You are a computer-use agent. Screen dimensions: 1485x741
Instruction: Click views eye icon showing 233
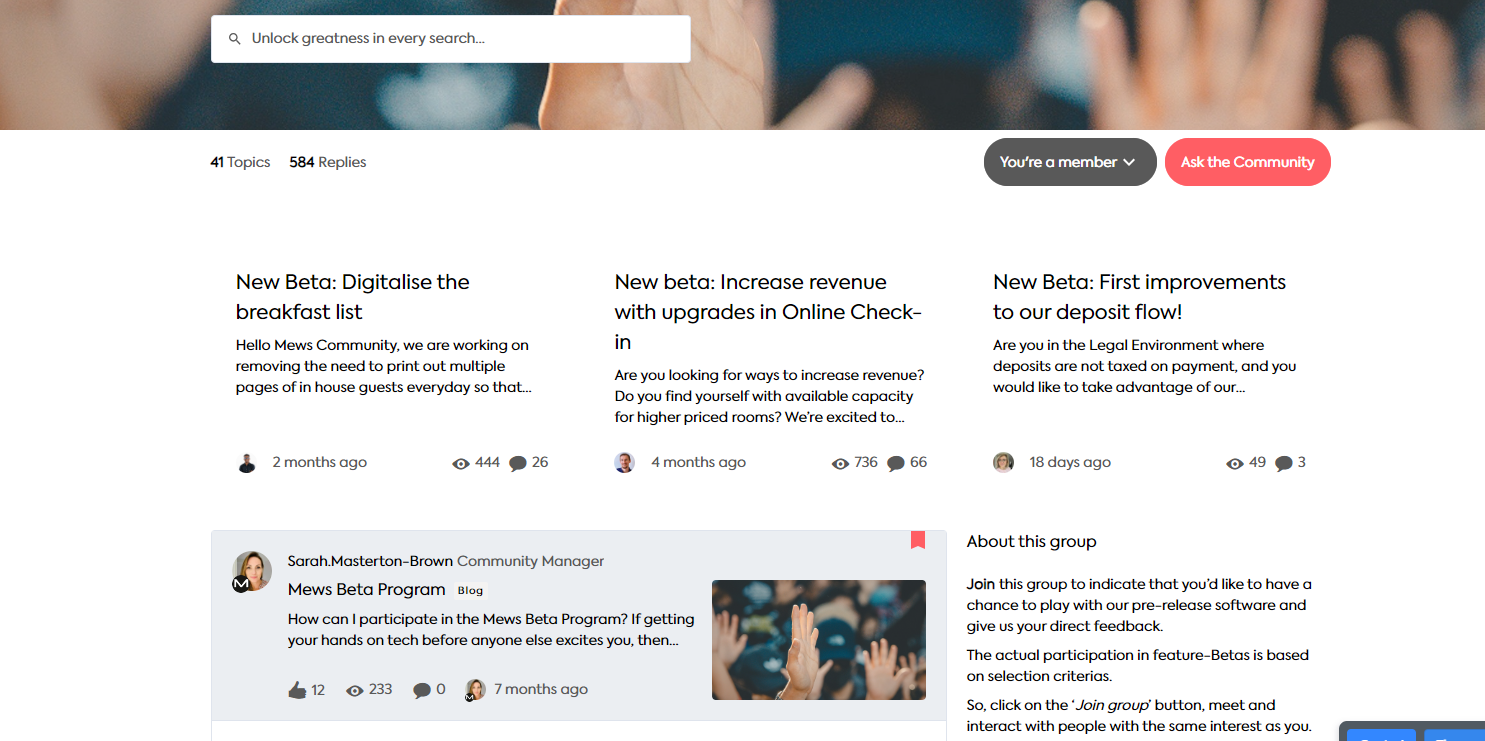pos(355,690)
